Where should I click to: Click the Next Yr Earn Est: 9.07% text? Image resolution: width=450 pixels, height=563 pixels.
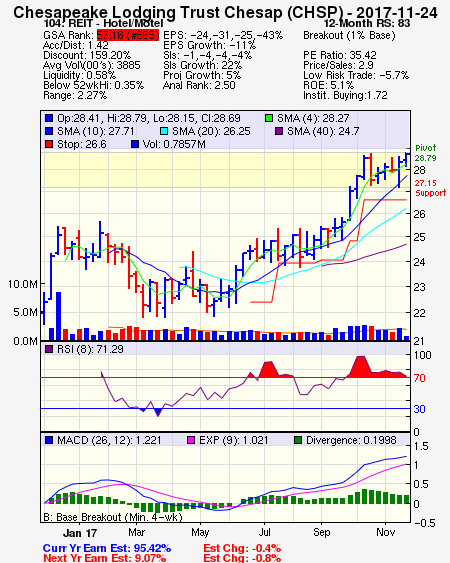pos(105,558)
